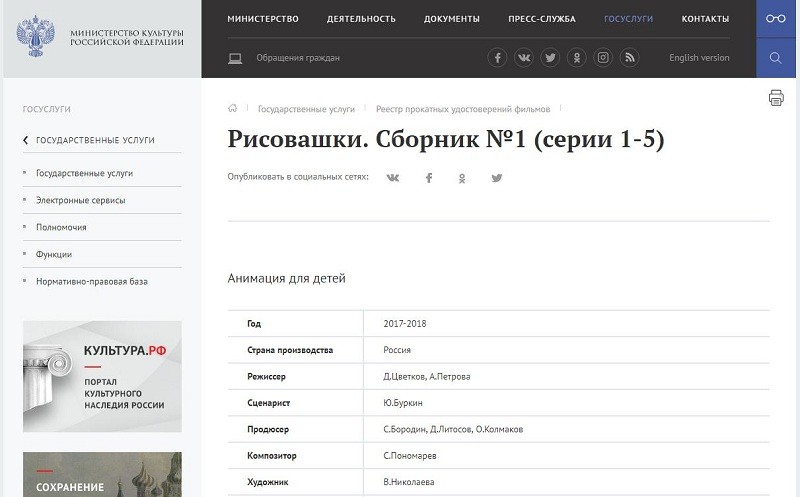This screenshot has width=800, height=497.
Task: Click the Страна производства row label
Action: pos(290,350)
